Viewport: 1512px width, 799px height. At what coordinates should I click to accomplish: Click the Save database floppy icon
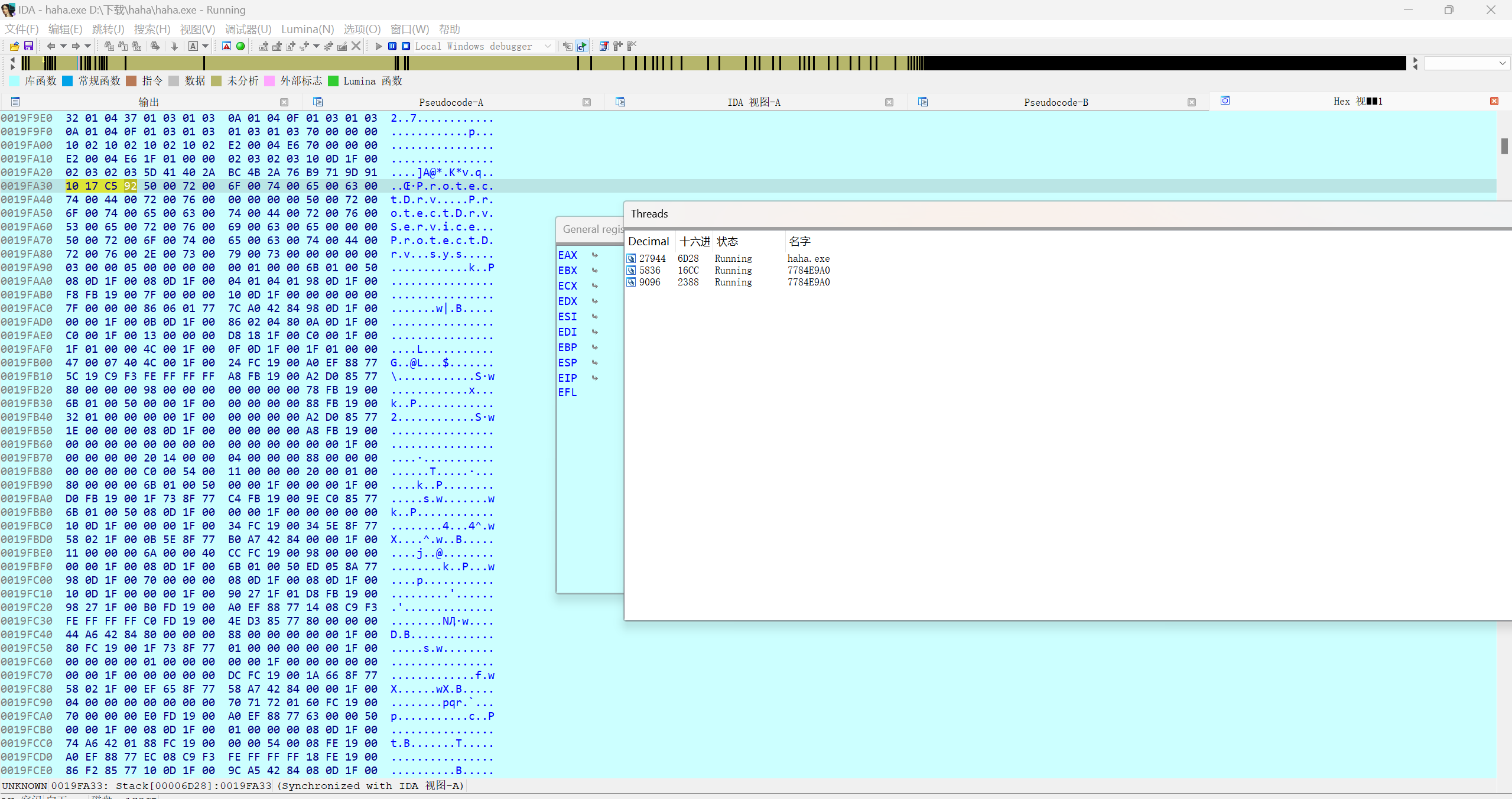coord(28,46)
